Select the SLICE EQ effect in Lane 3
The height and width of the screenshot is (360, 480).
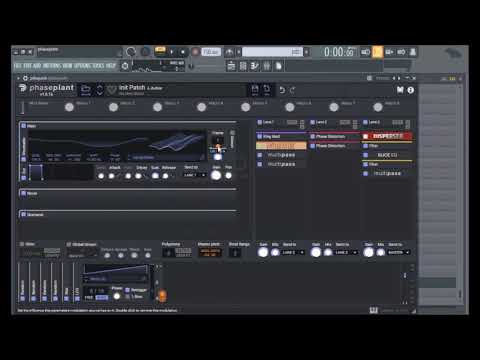pyautogui.click(x=387, y=155)
